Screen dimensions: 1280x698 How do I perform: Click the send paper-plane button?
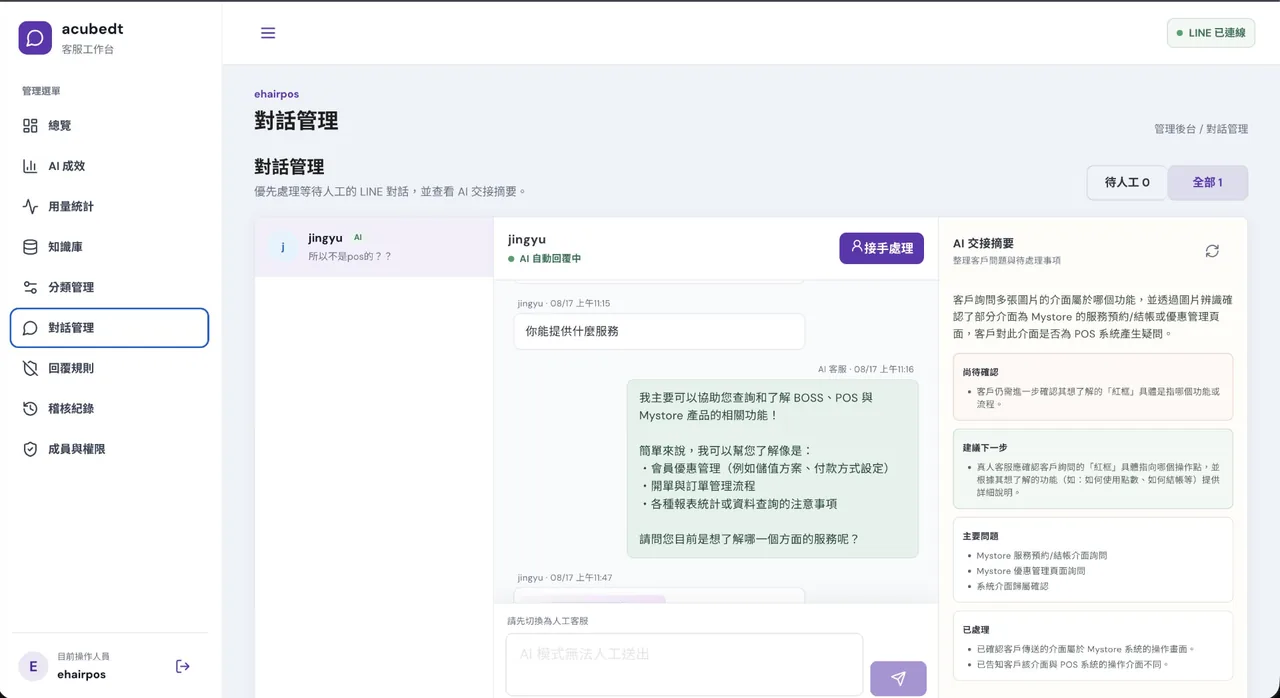[898, 678]
